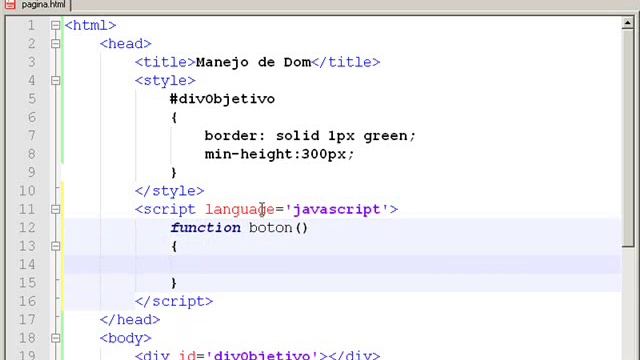This screenshot has height=360, width=640.
Task: Click line number 14 in margin
Action: pyautogui.click(x=27, y=264)
